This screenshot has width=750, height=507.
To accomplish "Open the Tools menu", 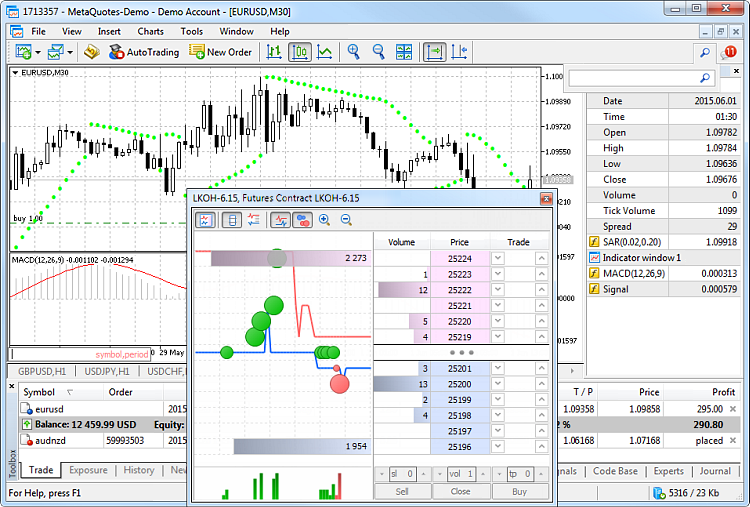I will [192, 32].
